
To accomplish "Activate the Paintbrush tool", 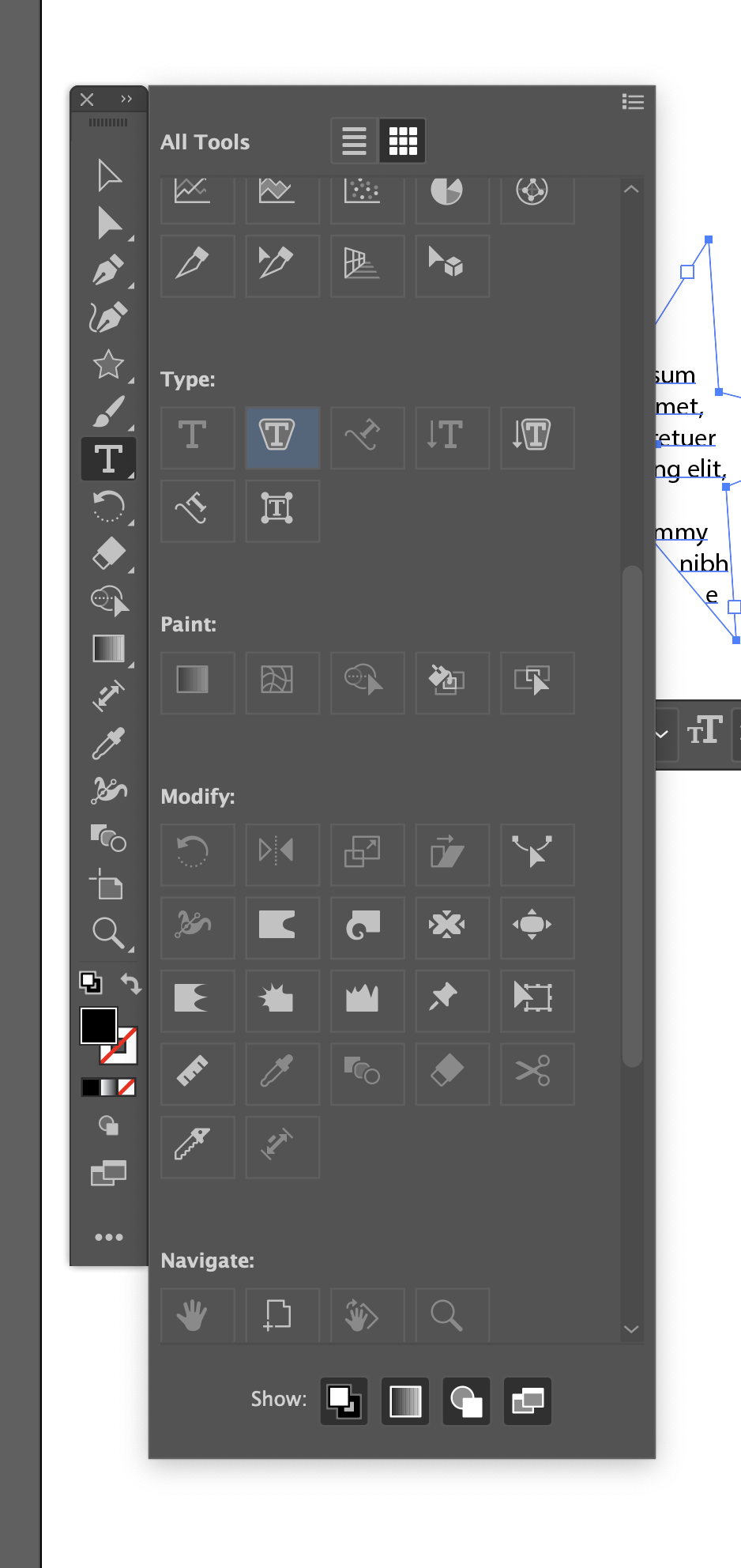I will click(x=109, y=412).
